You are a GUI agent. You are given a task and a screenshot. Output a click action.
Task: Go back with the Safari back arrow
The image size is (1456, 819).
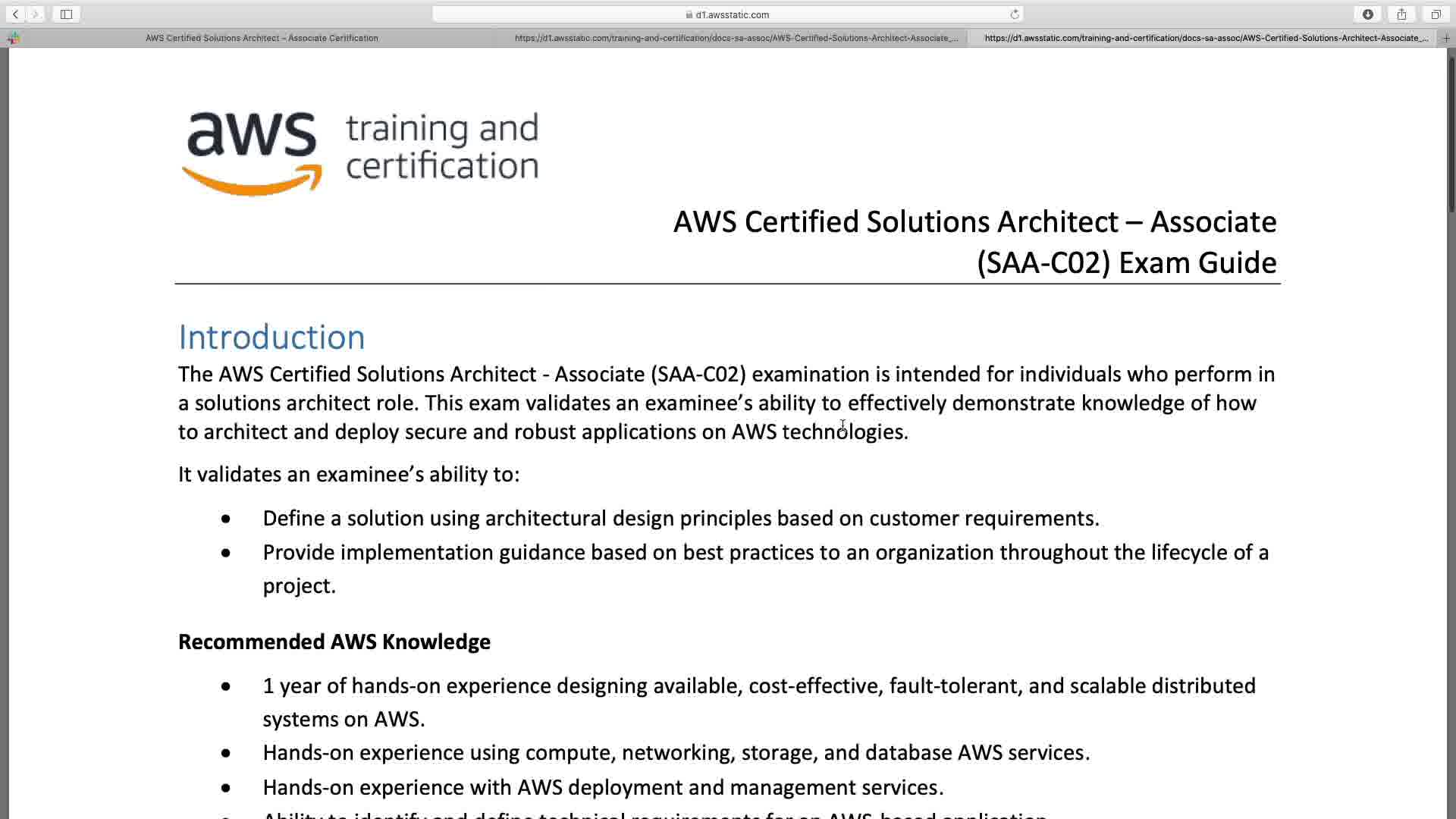15,14
